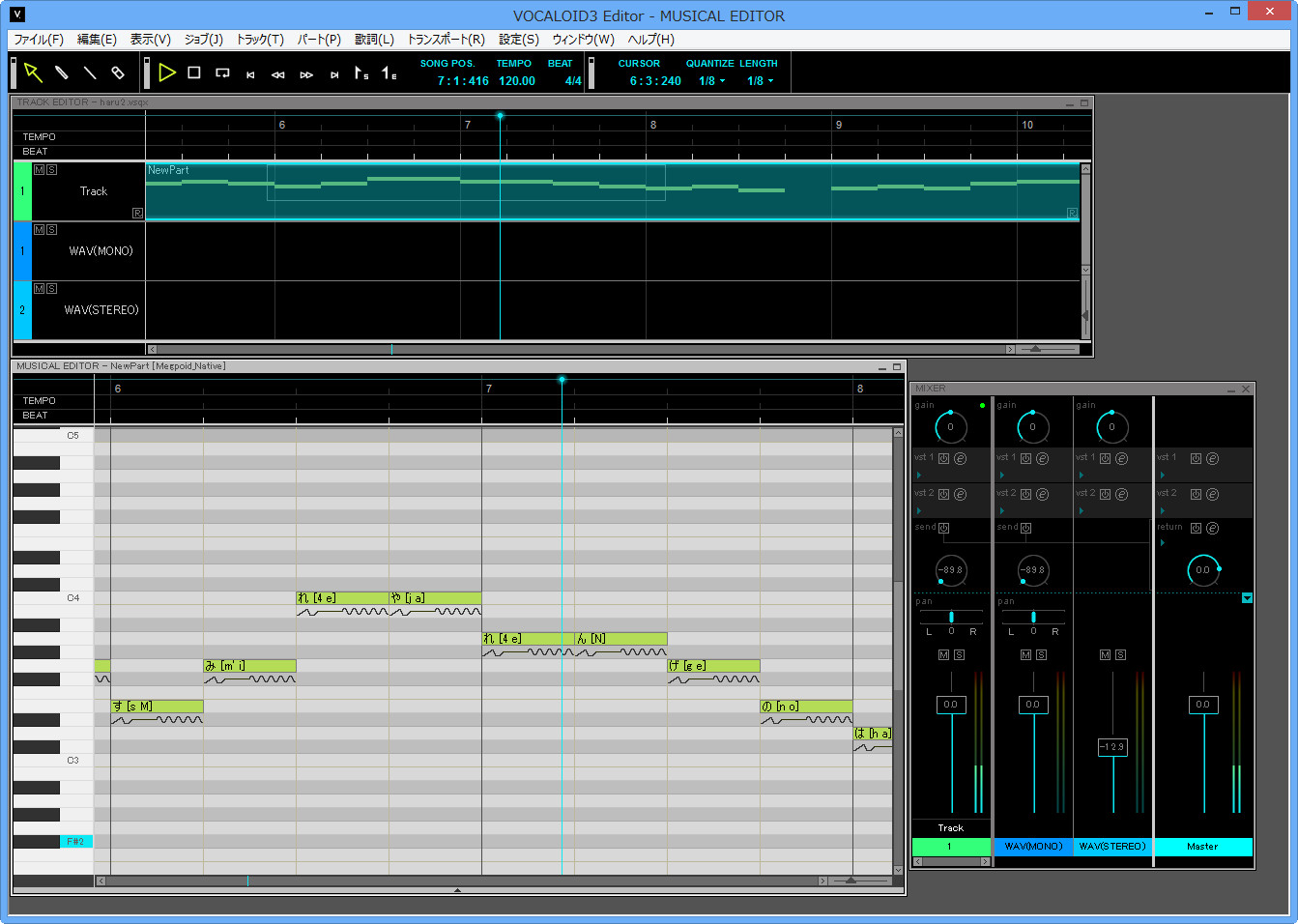1298x924 pixels.
Task: Expand vst 1 plugin list on WAV(MONO) channel
Action: coord(1001,475)
